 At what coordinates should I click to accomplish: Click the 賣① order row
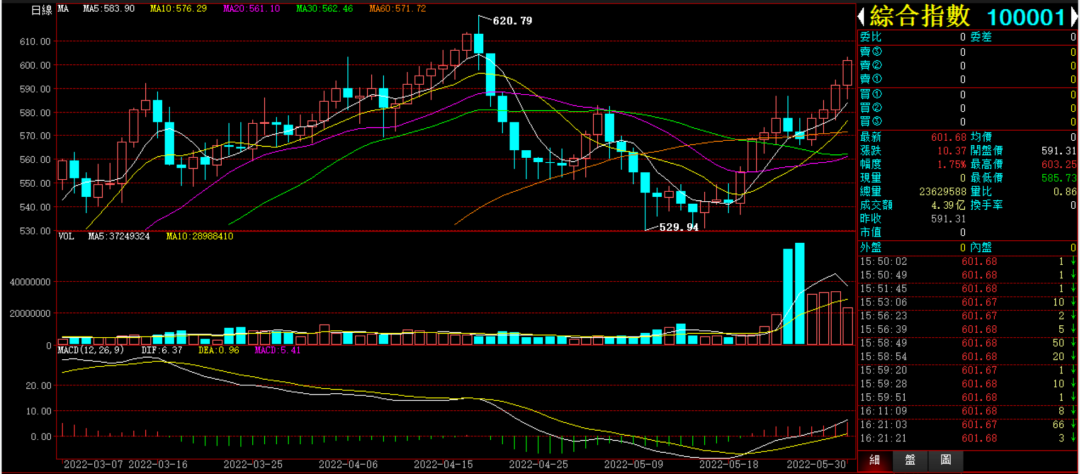click(x=967, y=80)
